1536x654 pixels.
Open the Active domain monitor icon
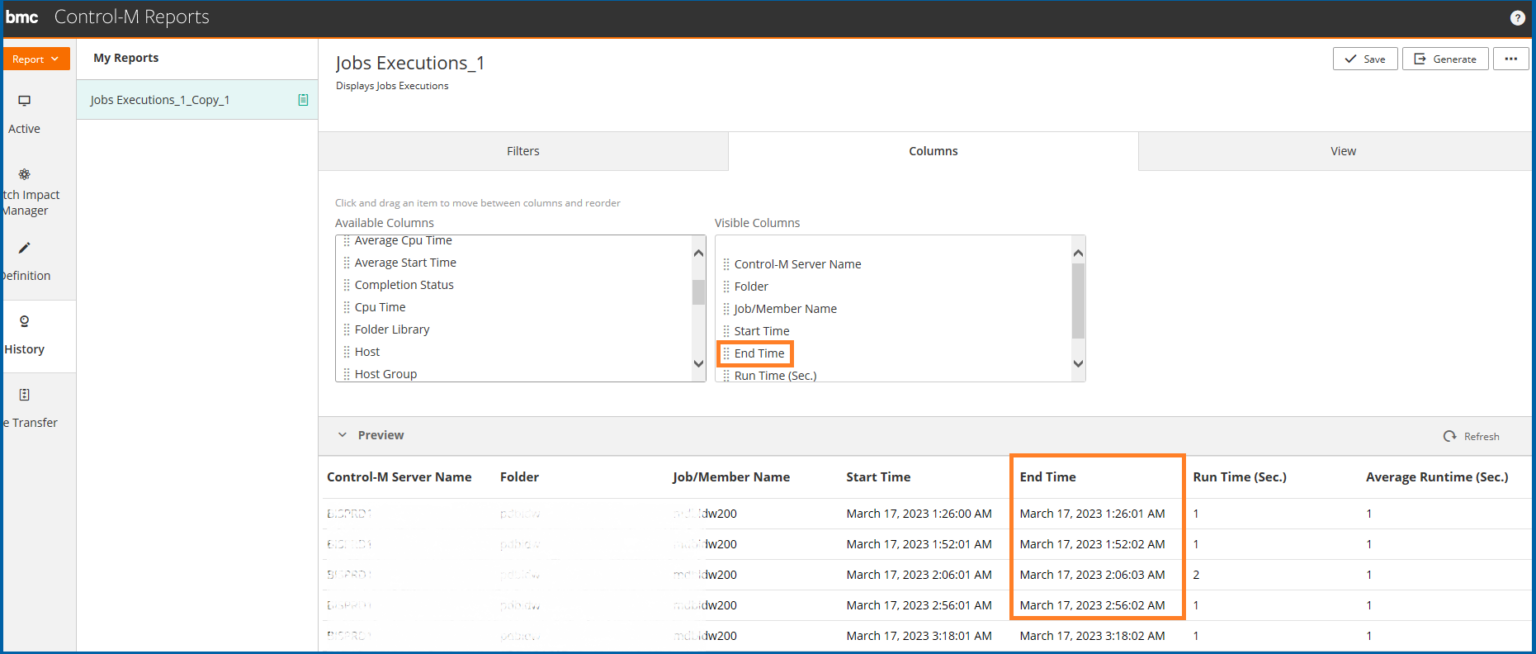(24, 101)
